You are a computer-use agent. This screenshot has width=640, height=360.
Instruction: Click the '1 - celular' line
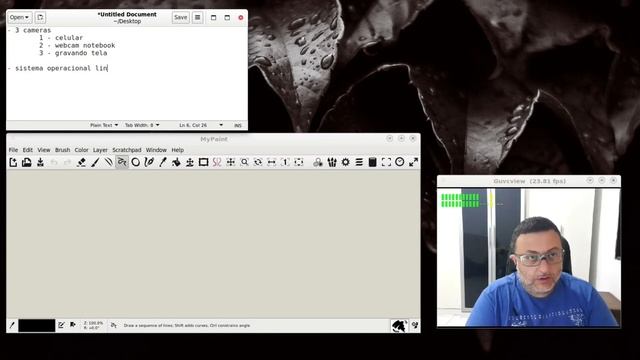(61, 38)
